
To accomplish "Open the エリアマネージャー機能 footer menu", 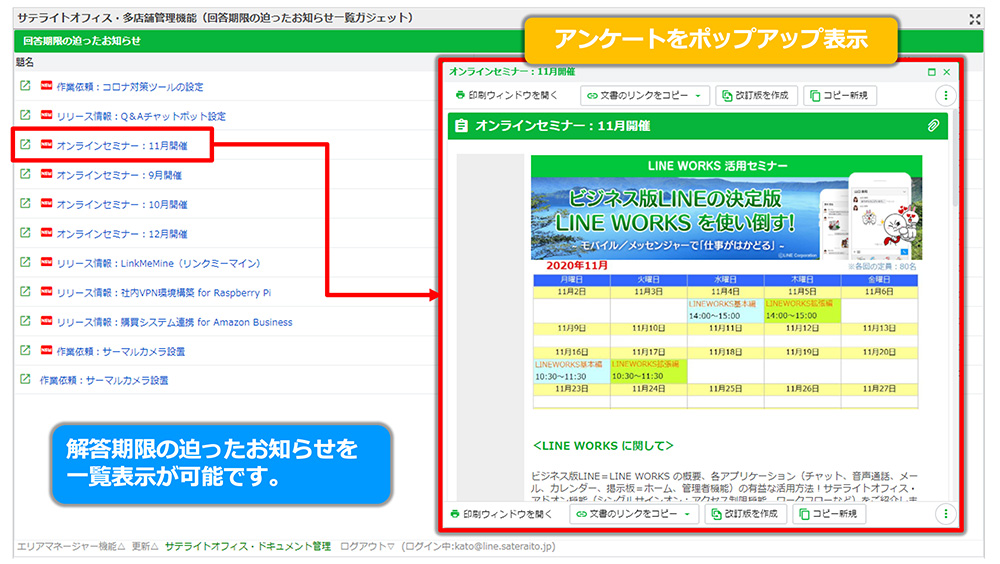I will click(70, 547).
